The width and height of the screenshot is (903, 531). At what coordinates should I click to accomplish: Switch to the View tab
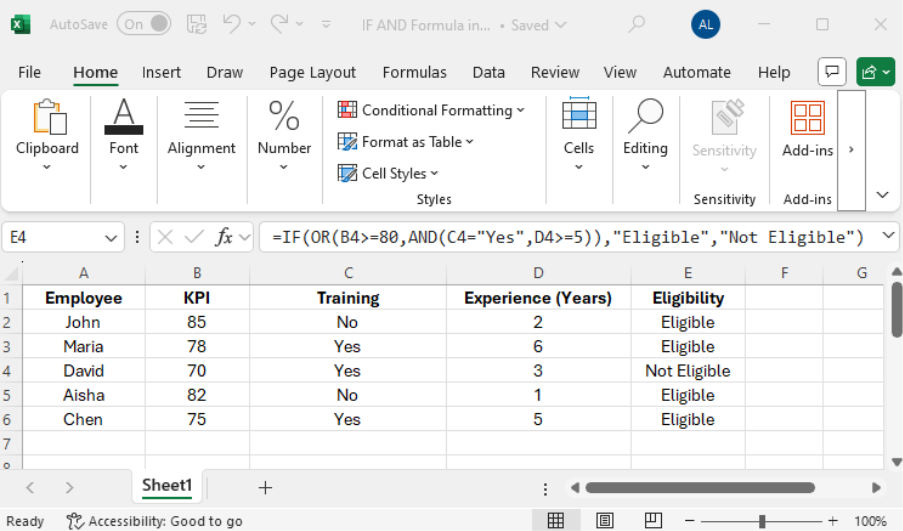click(620, 73)
